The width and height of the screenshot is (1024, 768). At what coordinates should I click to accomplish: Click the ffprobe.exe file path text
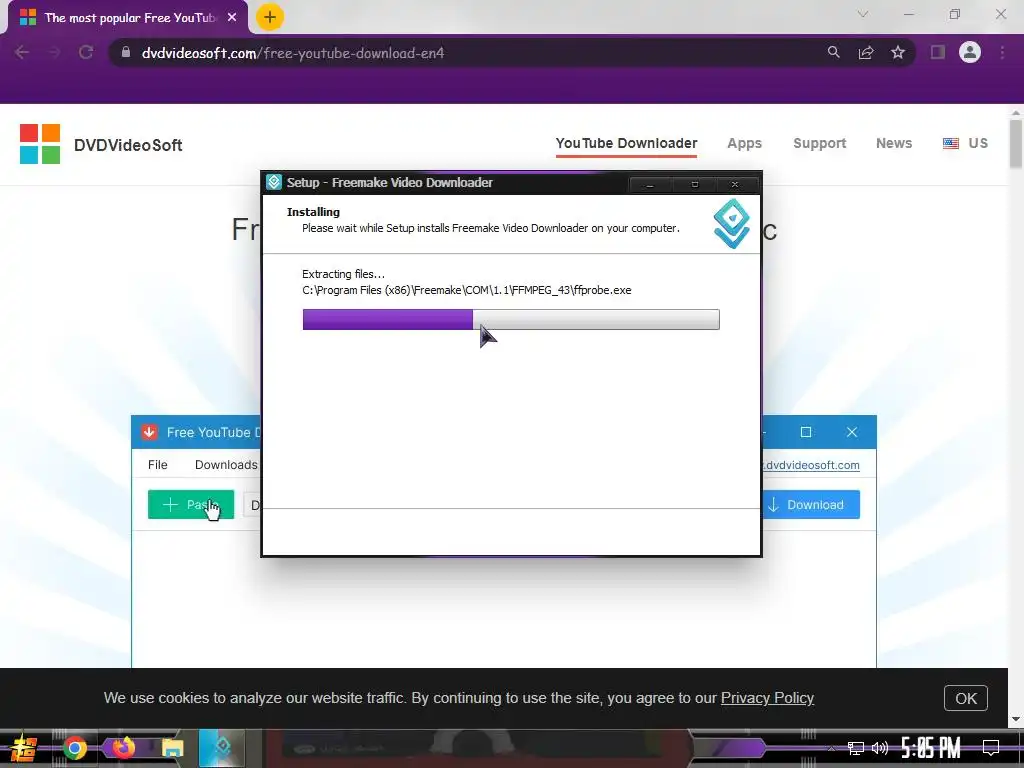466,290
